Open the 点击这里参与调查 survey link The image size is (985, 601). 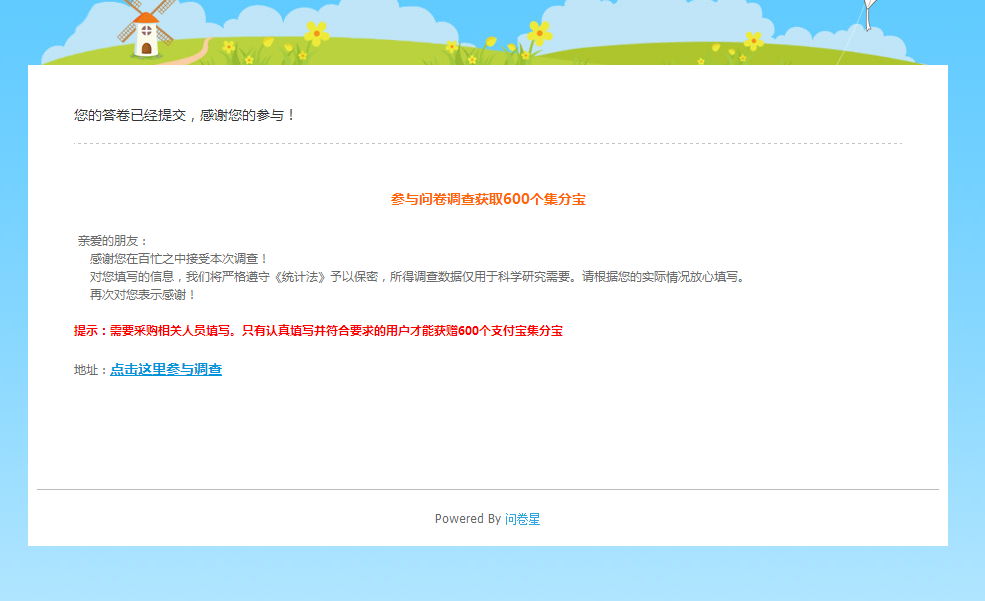point(167,368)
